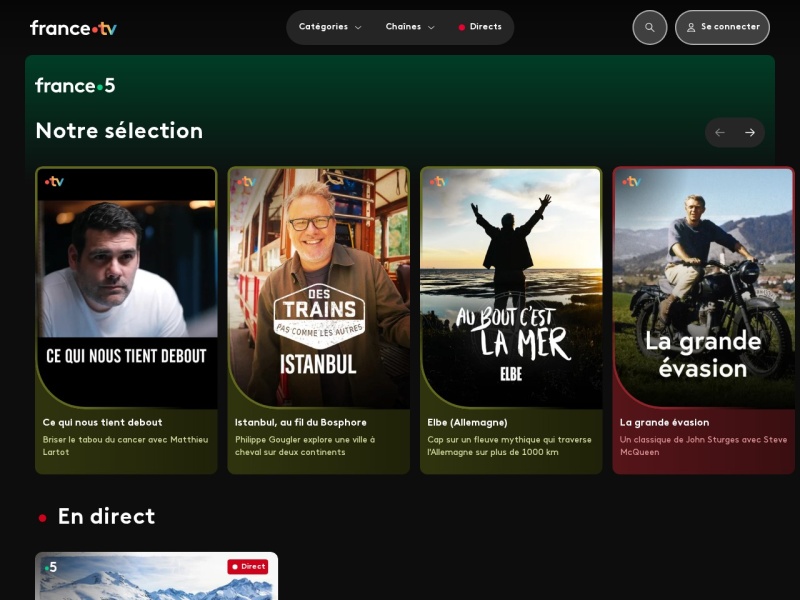The width and height of the screenshot is (800, 600).
Task: Open the france.tv home logo
Action: 73,28
